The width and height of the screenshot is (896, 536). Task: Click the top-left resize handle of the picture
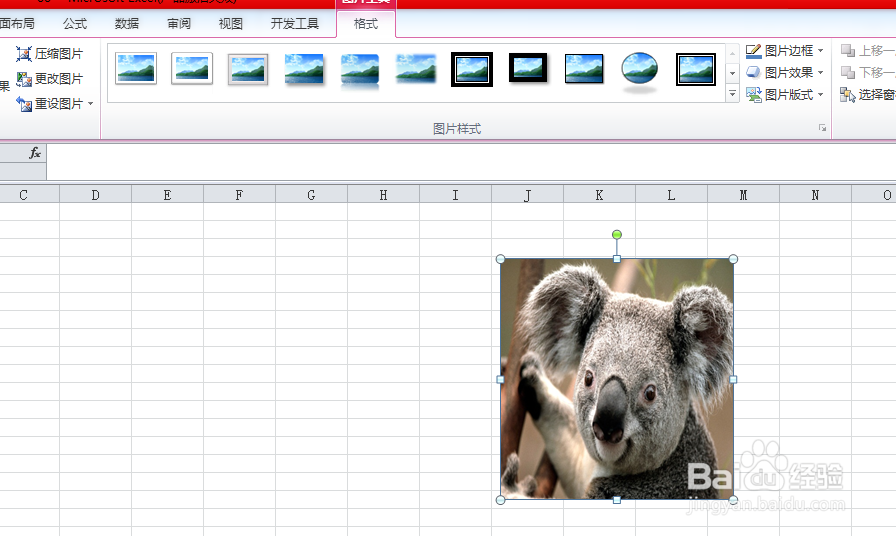pos(501,259)
